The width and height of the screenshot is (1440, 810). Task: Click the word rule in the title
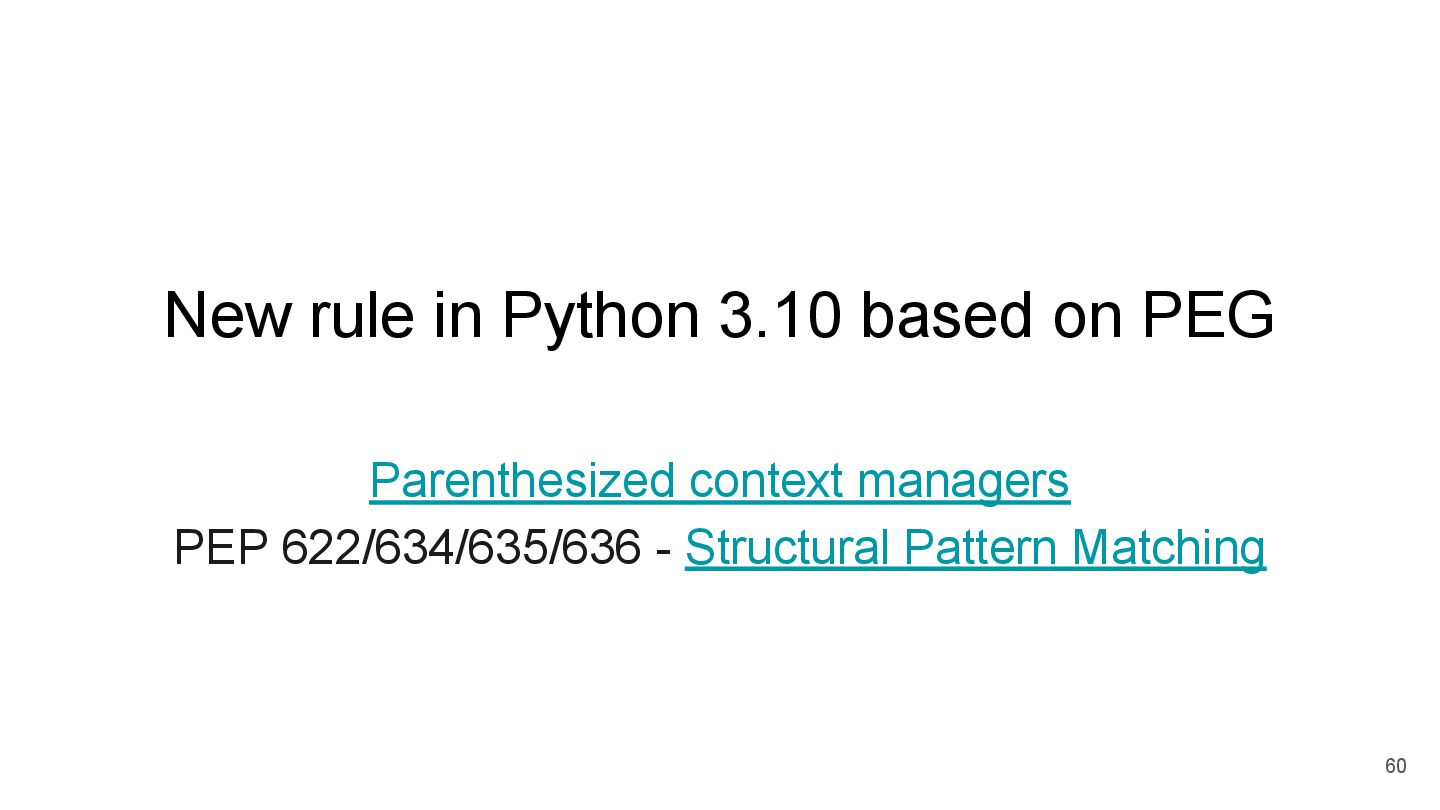click(361, 315)
